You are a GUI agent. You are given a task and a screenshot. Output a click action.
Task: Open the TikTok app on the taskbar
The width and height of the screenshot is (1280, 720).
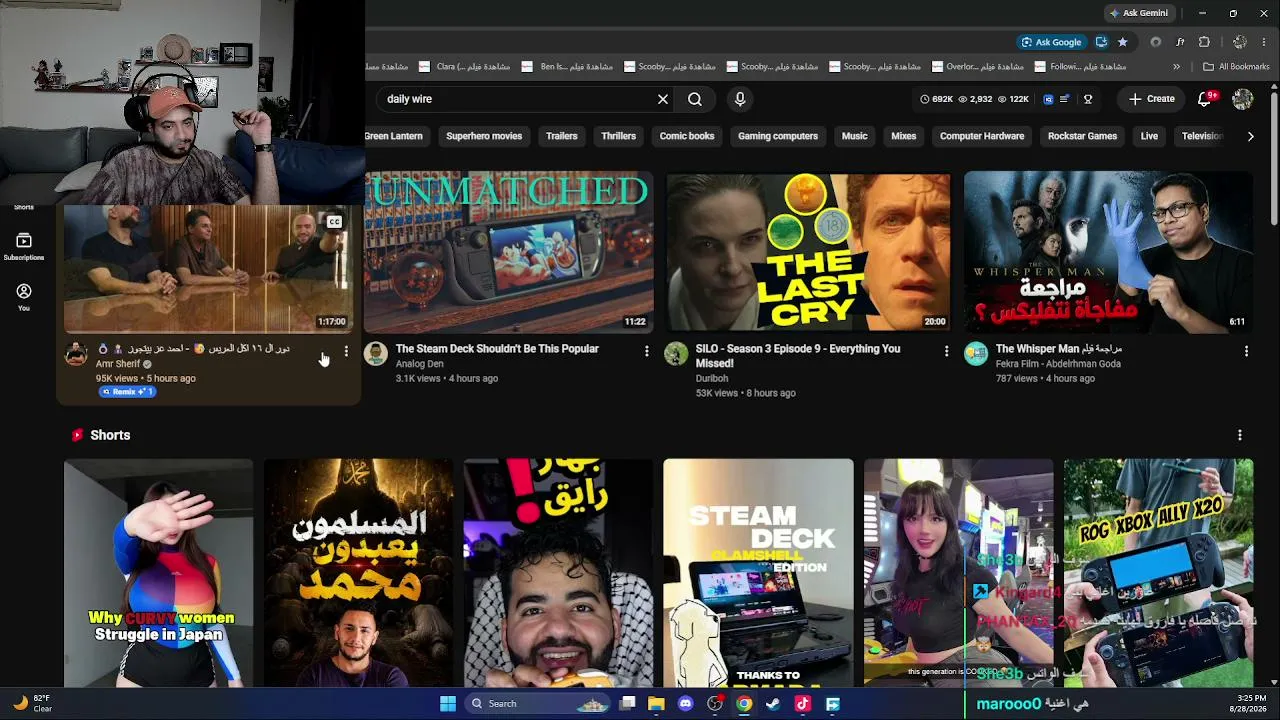click(803, 704)
